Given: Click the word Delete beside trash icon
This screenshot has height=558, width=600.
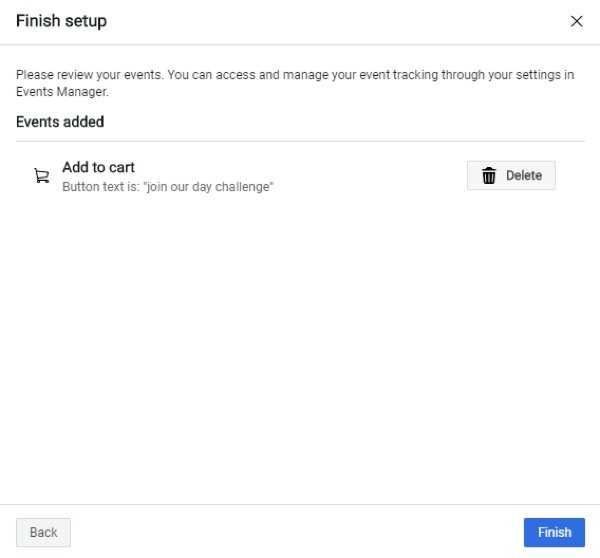Looking at the screenshot, I should (x=524, y=175).
